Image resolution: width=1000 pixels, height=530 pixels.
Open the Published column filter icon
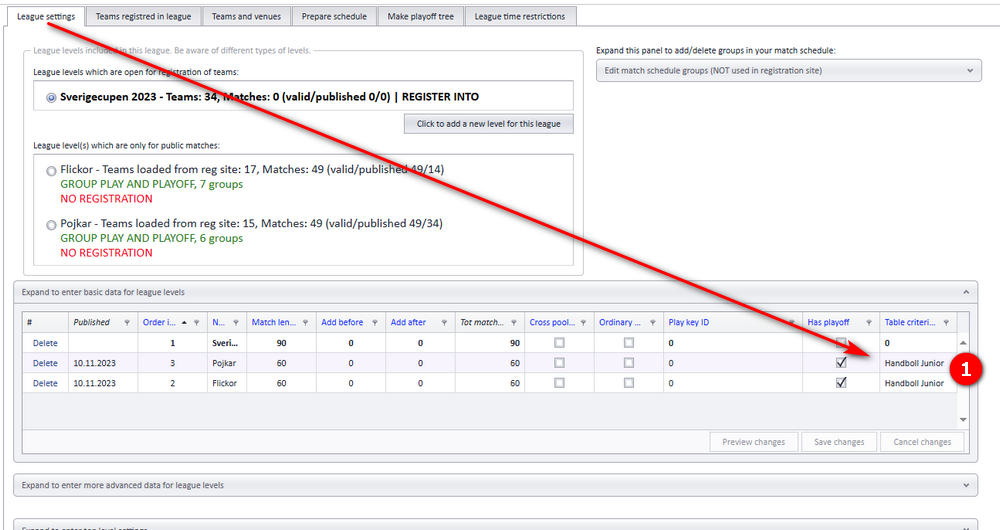127,323
